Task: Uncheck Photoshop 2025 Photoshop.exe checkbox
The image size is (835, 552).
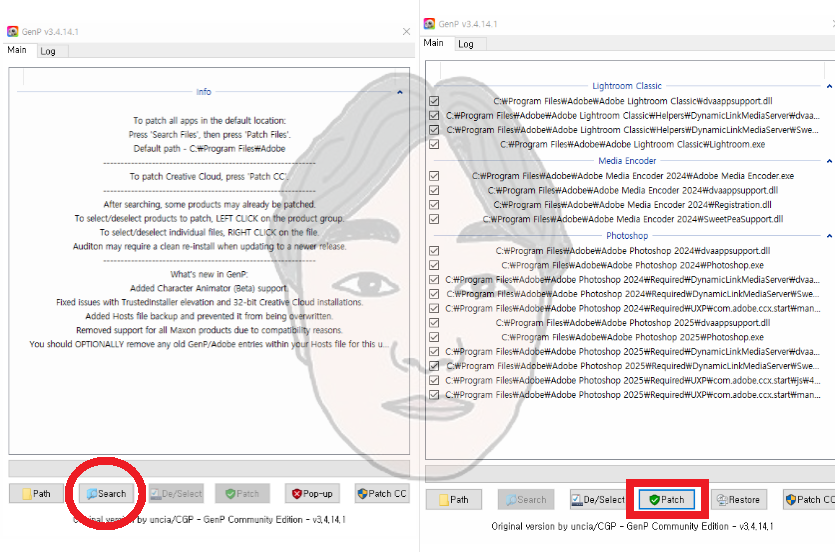Action: coord(434,336)
